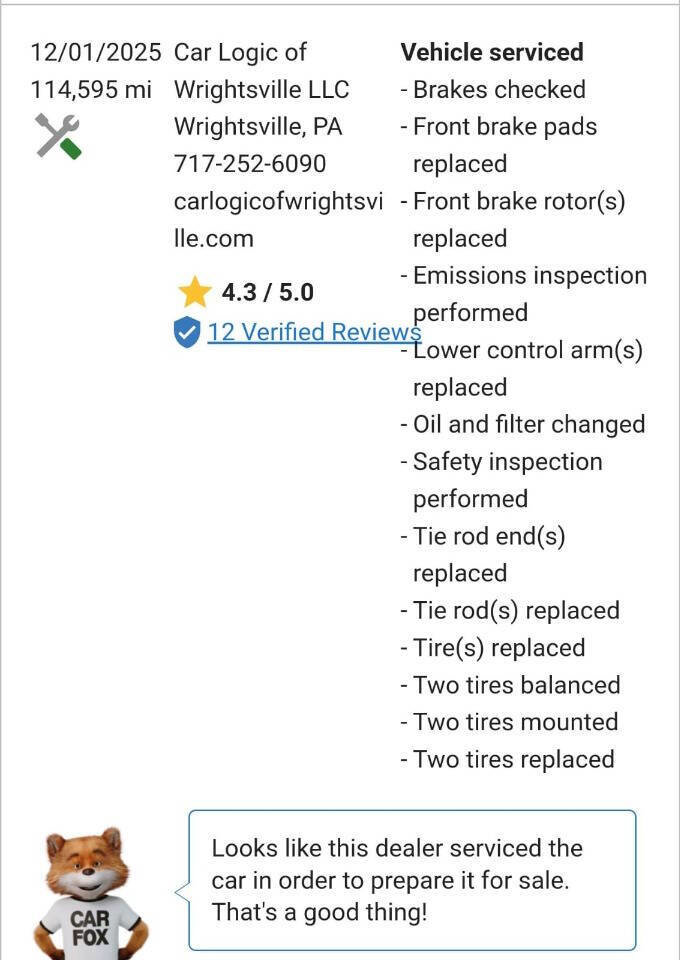
Task: Click the Car Logic of Wrightsville LLC name
Action: [x=261, y=71]
